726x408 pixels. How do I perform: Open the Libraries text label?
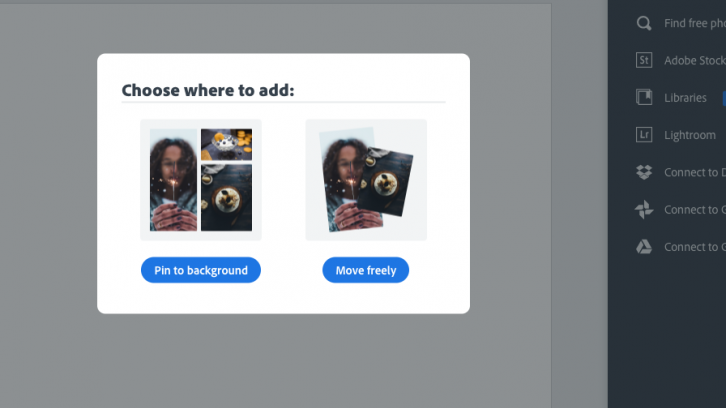685,98
